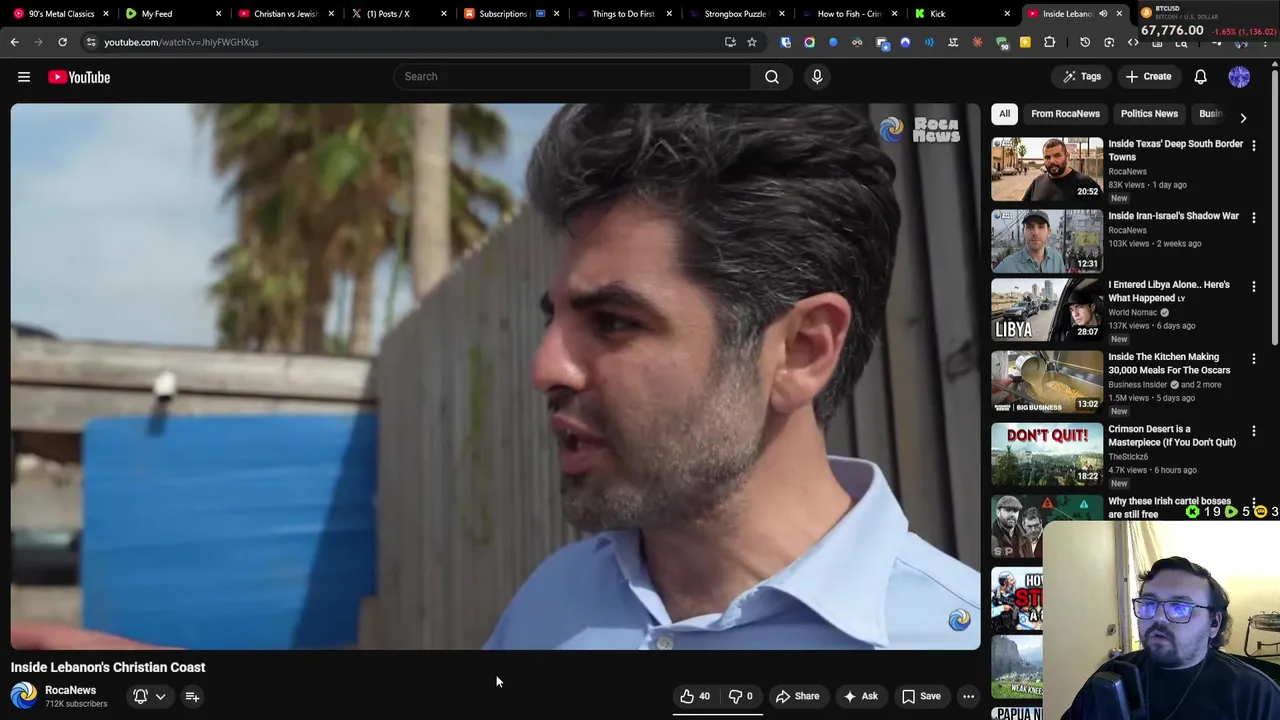Click the red starburst extension icon

click(x=977, y=42)
